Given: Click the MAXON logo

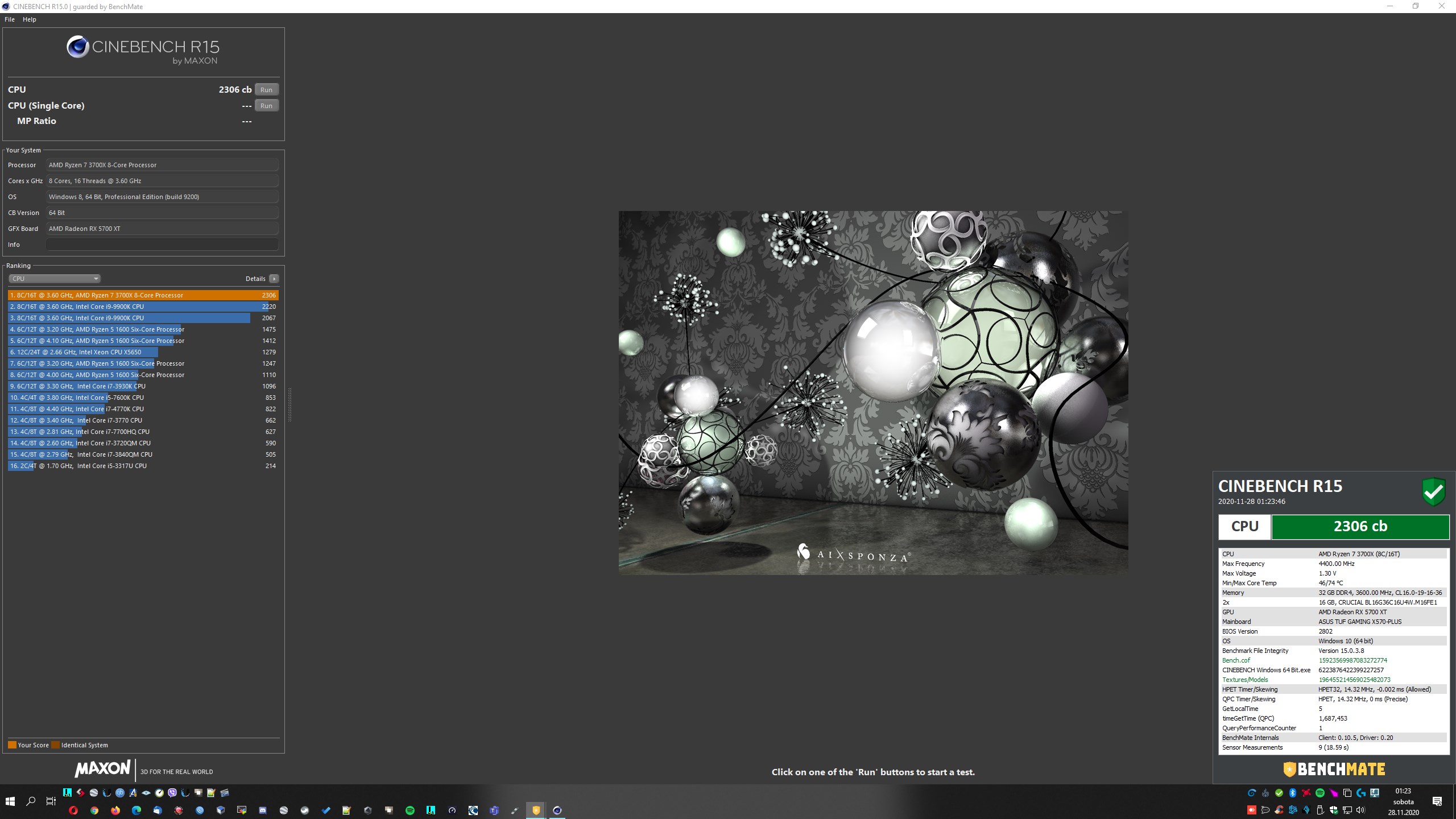Looking at the screenshot, I should click(x=102, y=769).
